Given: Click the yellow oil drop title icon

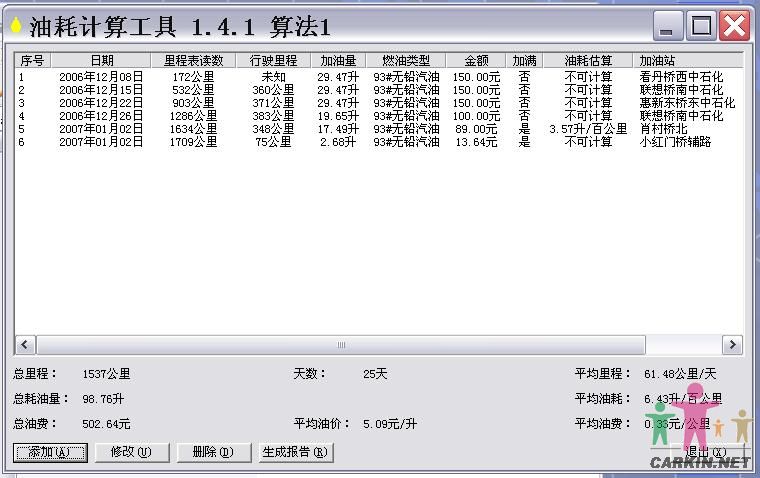Looking at the screenshot, I should 15,25.
